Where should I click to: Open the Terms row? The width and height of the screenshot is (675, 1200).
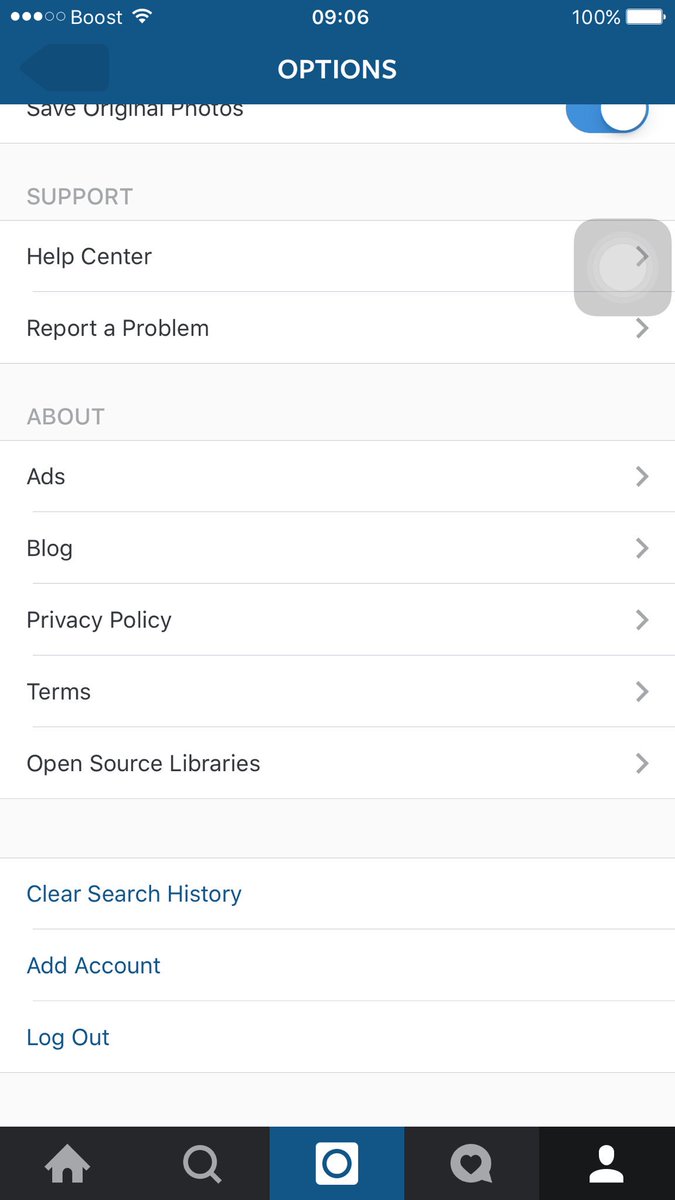coord(337,691)
